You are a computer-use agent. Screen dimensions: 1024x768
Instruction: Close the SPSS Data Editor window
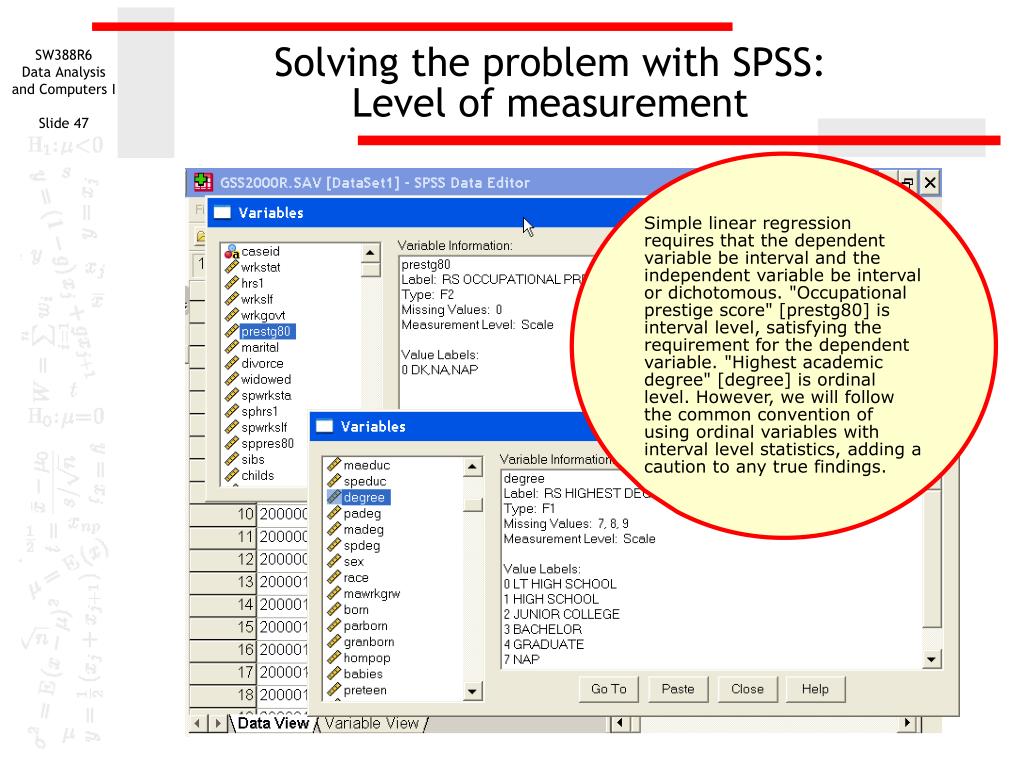[930, 183]
